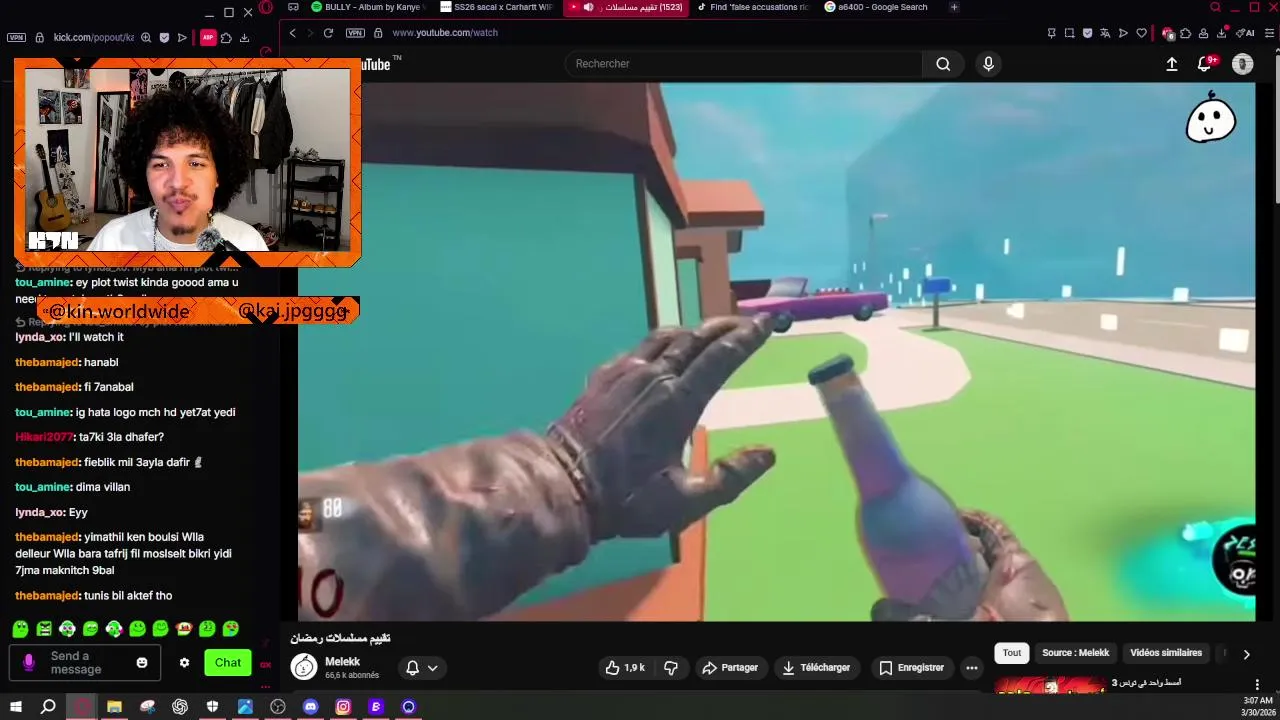Send message with green Chat button
Image resolution: width=1280 pixels, height=720 pixels.
point(228,663)
